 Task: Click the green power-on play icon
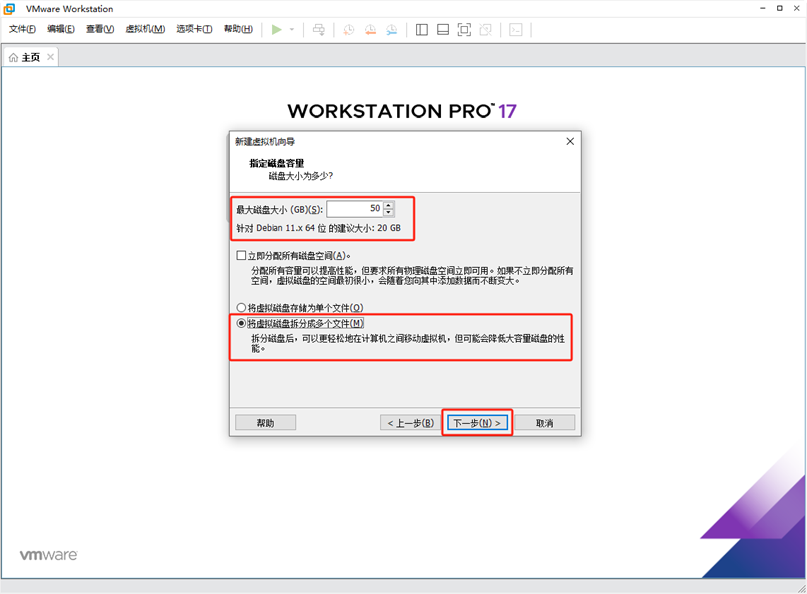[276, 29]
